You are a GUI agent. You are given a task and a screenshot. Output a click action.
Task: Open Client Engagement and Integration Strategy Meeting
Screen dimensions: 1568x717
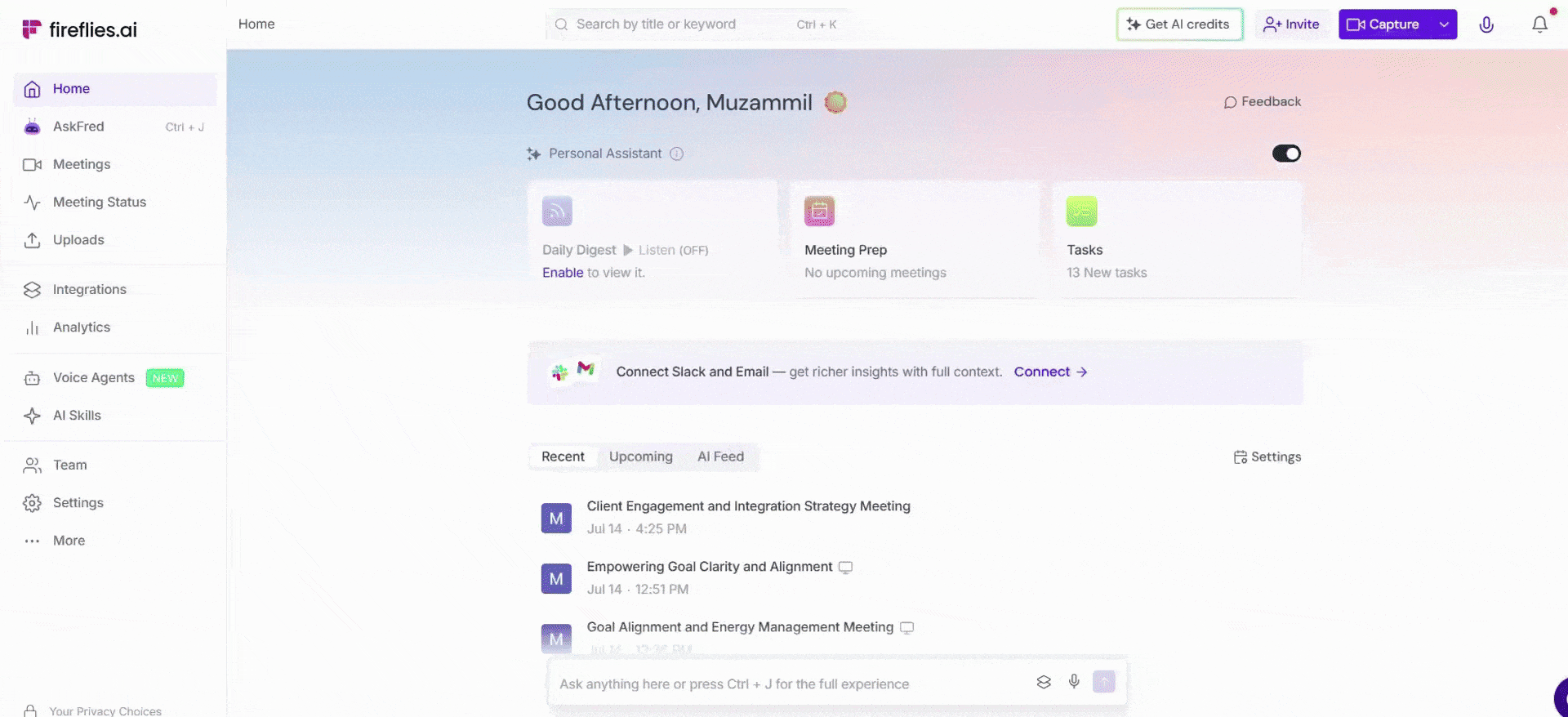coord(748,506)
